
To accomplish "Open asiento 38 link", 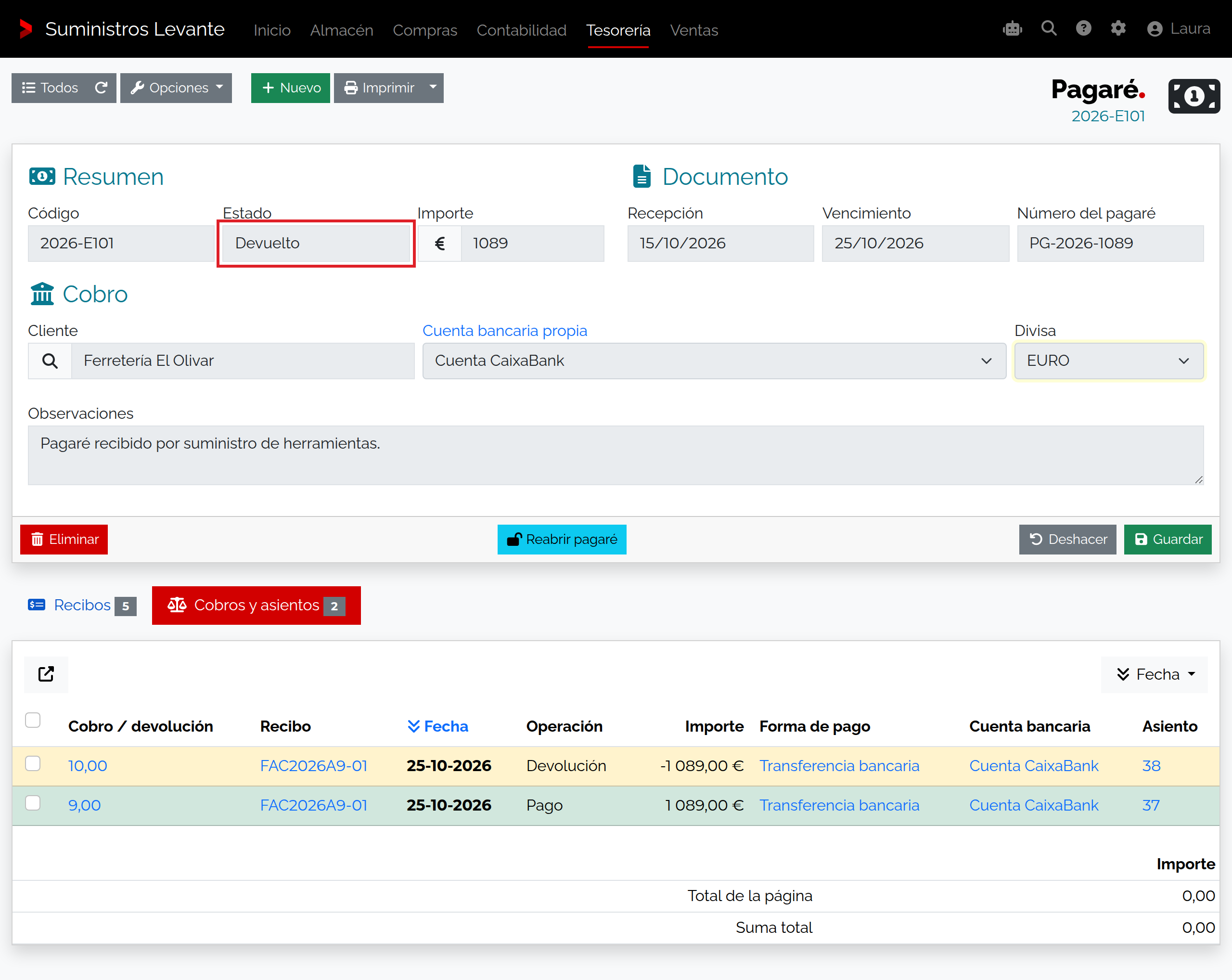I will [1151, 766].
